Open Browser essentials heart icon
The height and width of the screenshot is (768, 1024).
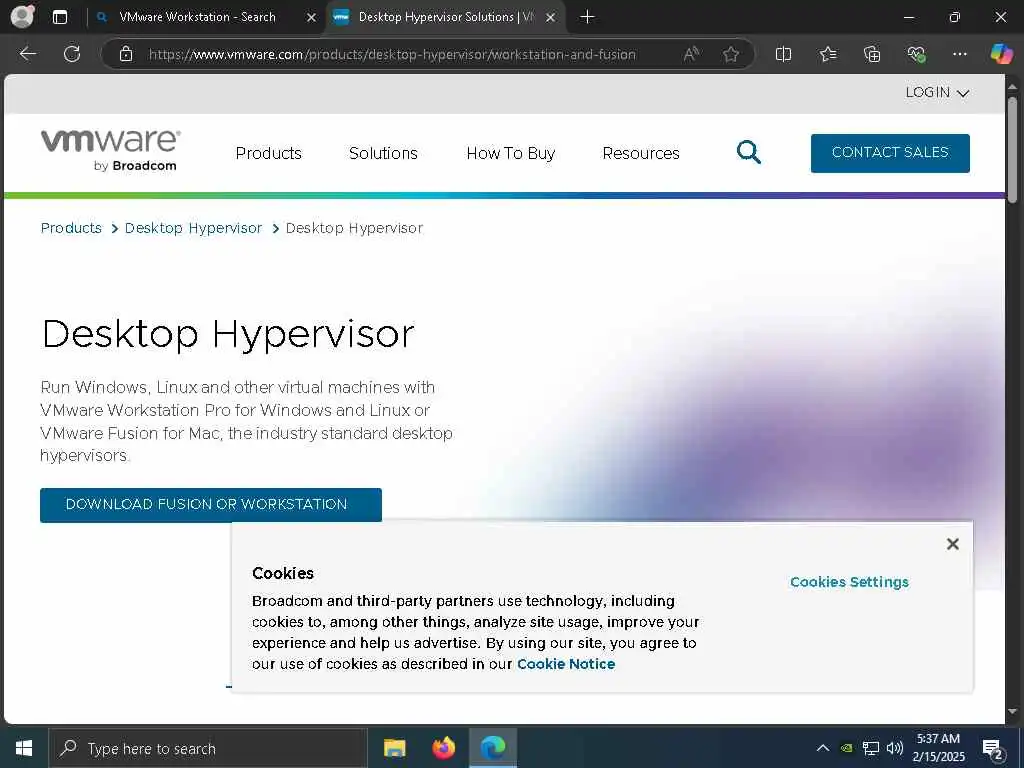916,54
